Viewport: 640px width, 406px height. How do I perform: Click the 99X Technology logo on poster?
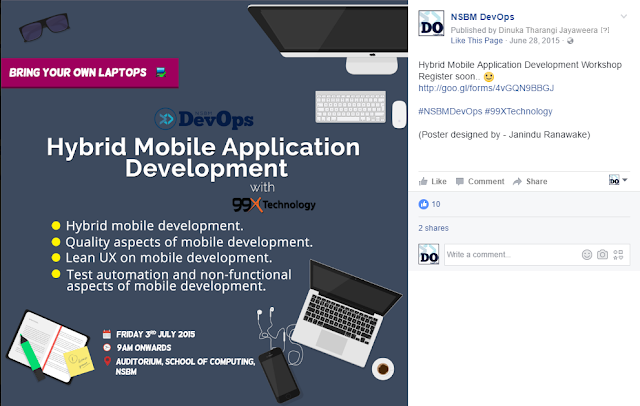tap(274, 204)
